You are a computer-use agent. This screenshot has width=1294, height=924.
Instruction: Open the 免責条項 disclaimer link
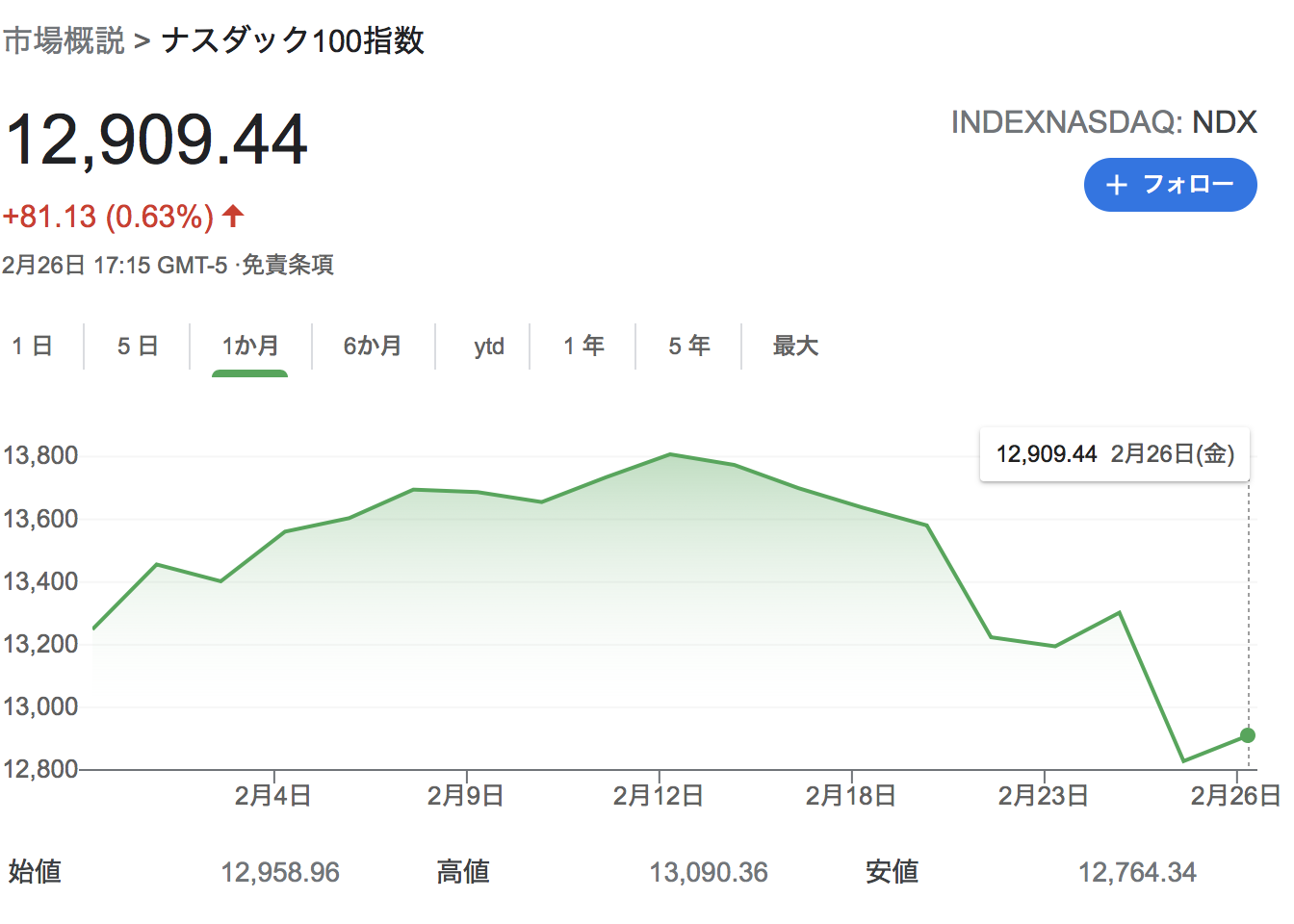point(287,265)
